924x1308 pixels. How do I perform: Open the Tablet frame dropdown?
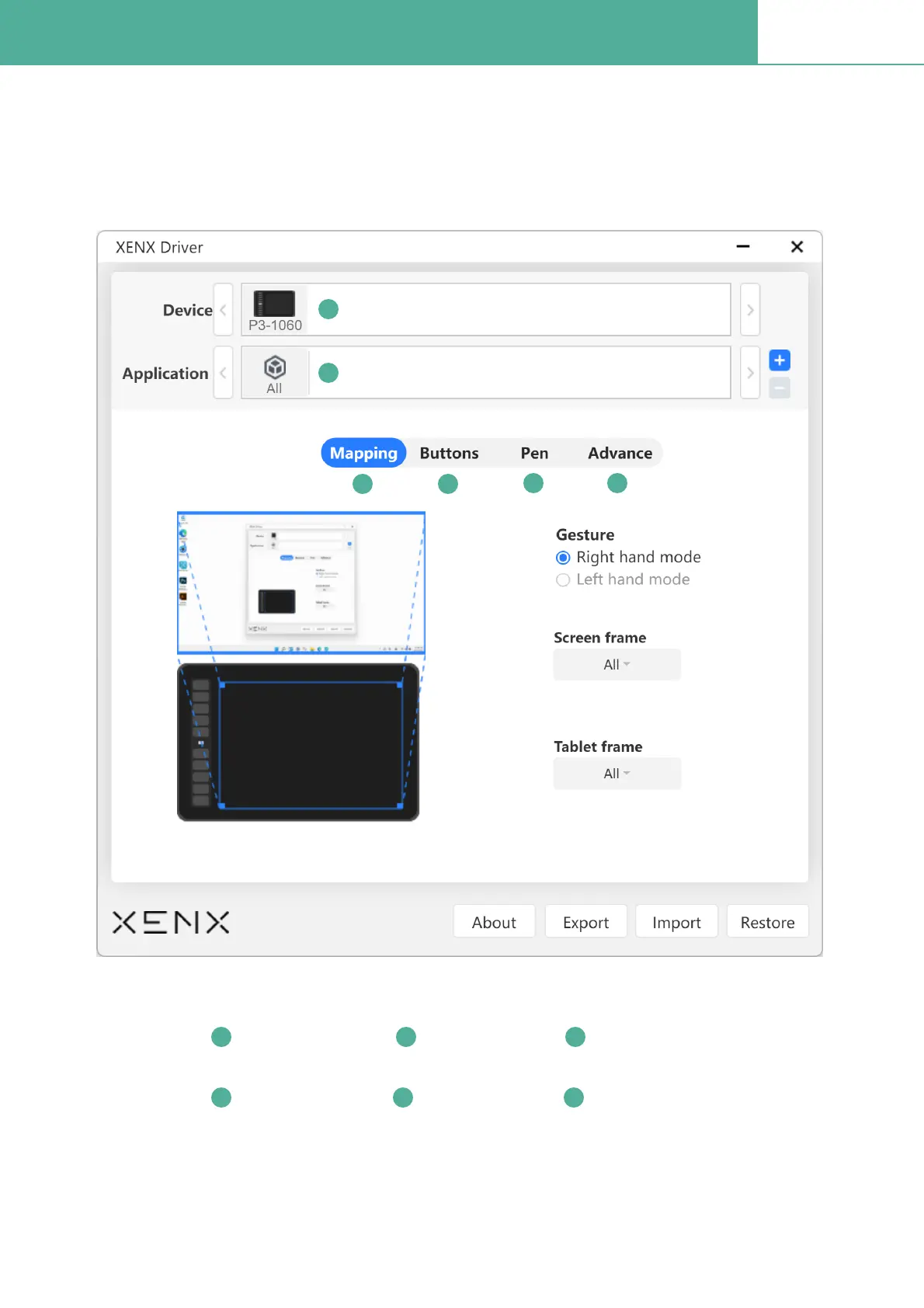click(x=617, y=774)
